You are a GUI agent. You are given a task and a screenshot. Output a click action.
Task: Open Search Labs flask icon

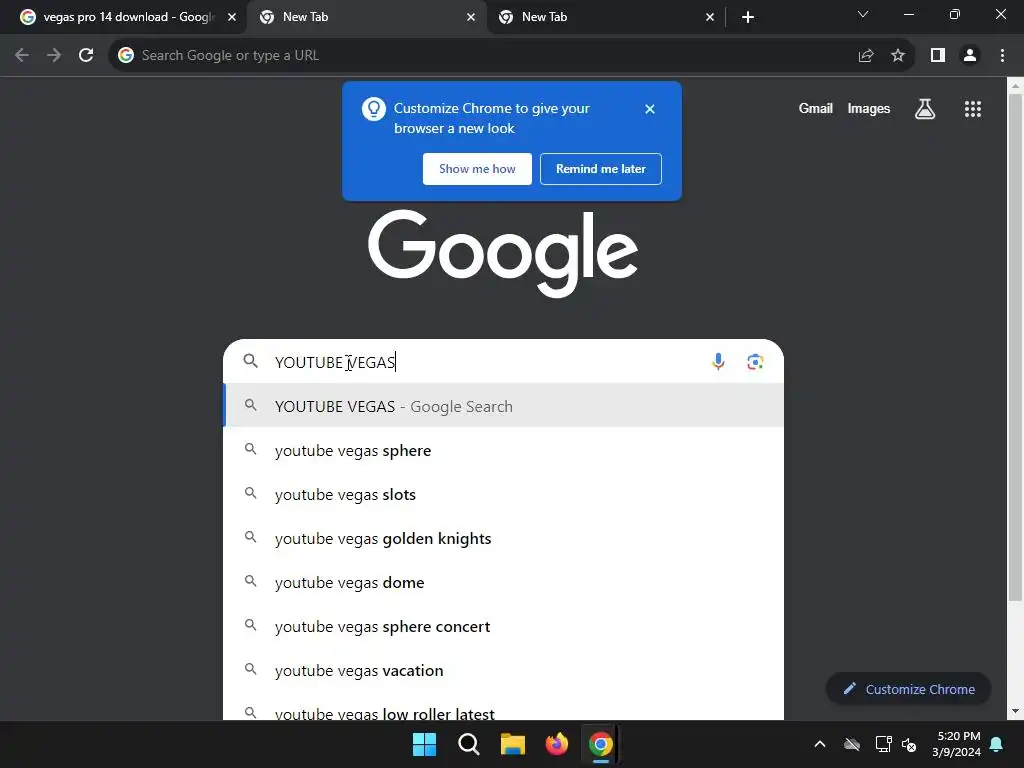point(925,109)
